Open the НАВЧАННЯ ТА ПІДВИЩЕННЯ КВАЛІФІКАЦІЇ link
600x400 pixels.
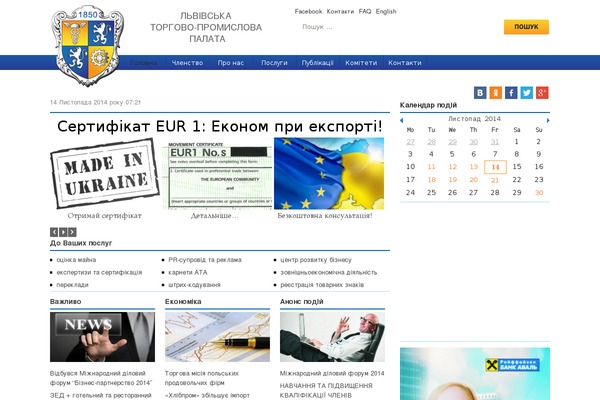click(326, 390)
